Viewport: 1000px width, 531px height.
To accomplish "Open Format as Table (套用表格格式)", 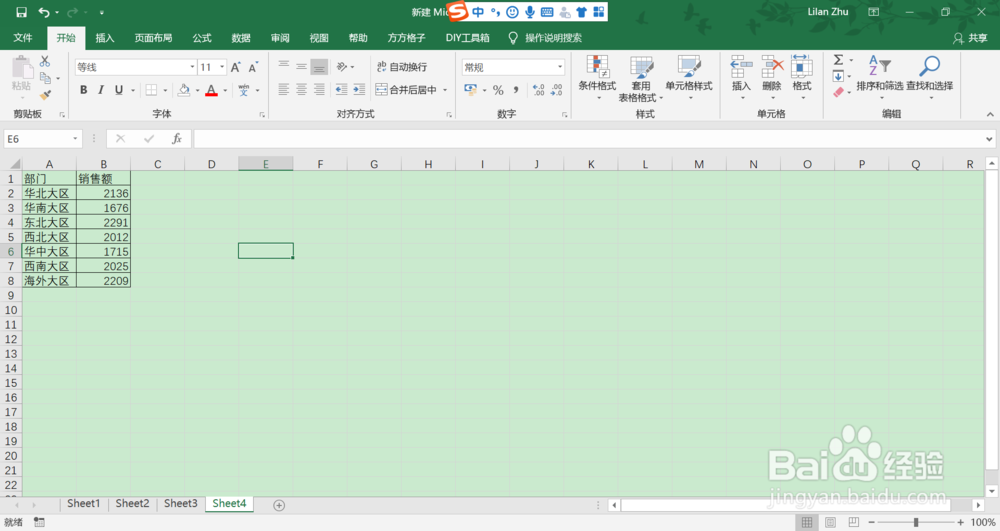I will tap(641, 78).
